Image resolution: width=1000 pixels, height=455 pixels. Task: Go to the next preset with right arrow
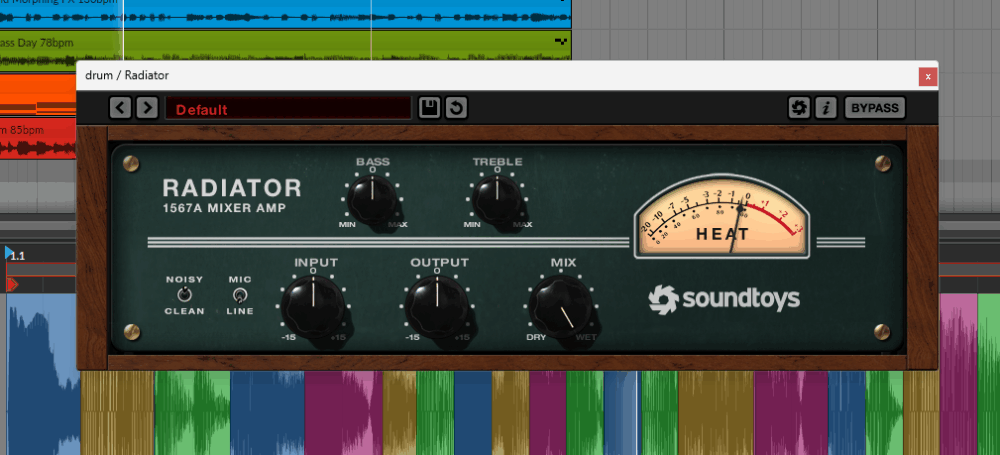click(147, 108)
